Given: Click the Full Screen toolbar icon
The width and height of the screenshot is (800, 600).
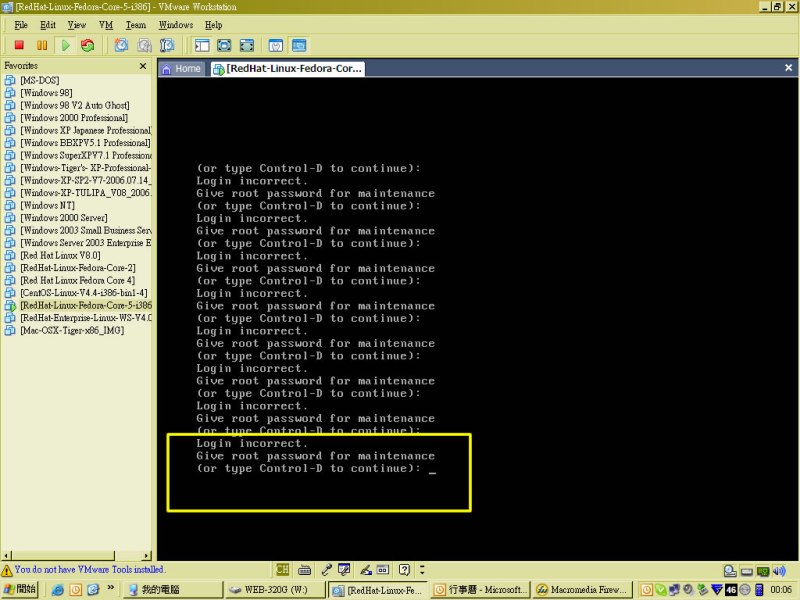Looking at the screenshot, I should click(x=224, y=45).
